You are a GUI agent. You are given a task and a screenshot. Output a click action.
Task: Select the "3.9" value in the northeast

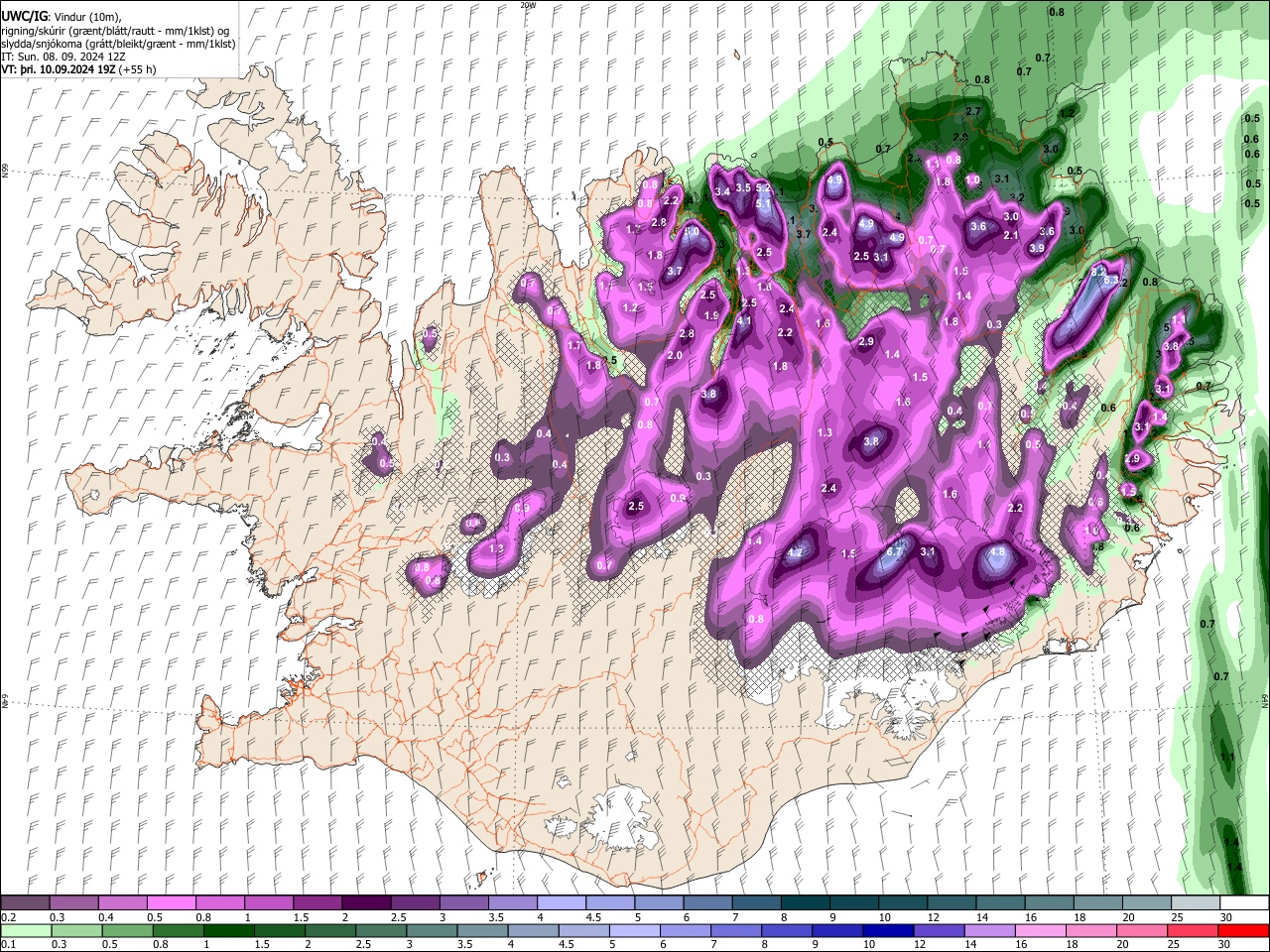point(1037,248)
